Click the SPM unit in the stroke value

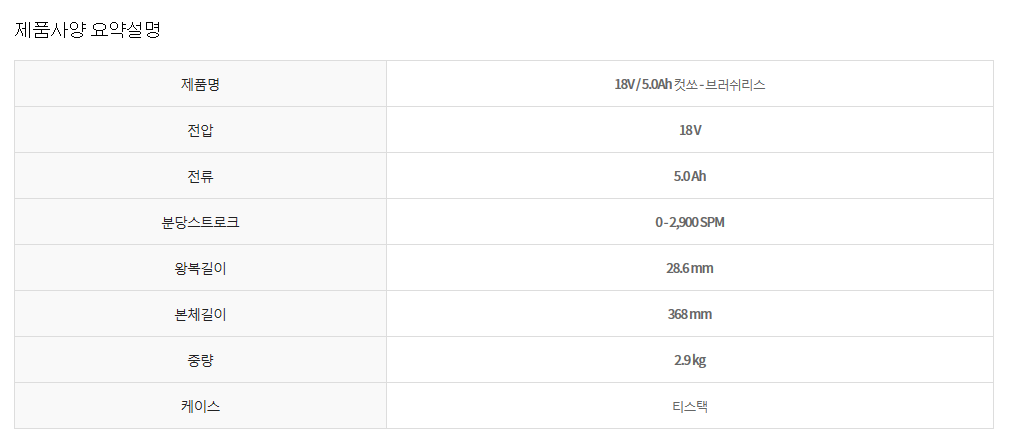click(711, 222)
